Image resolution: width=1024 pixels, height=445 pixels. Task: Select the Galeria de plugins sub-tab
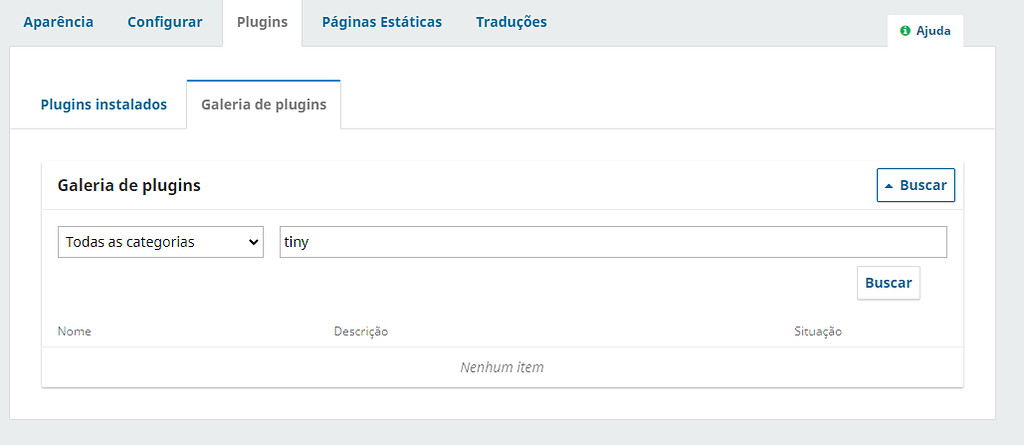(263, 104)
